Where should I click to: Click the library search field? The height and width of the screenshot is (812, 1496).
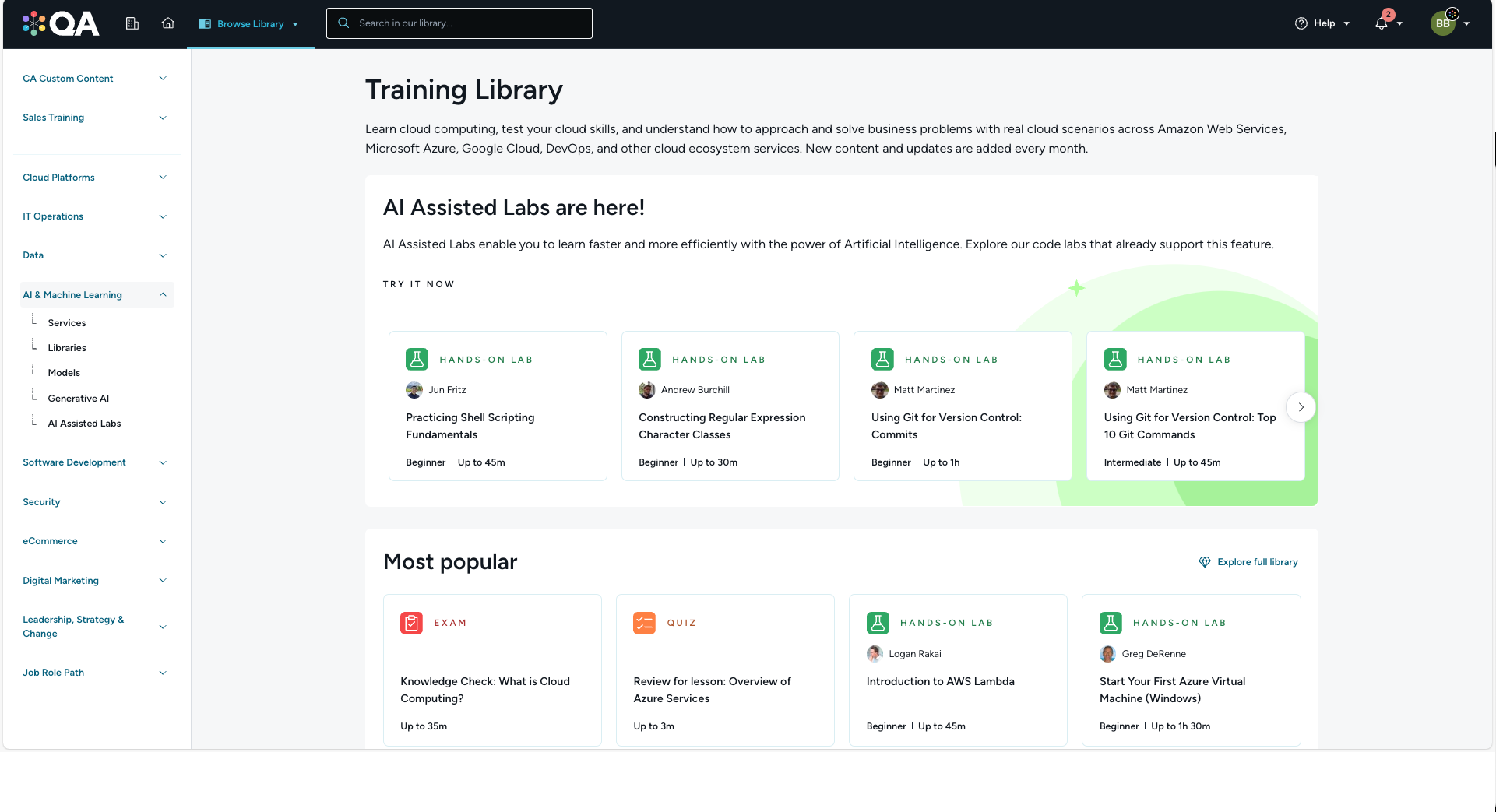(459, 23)
